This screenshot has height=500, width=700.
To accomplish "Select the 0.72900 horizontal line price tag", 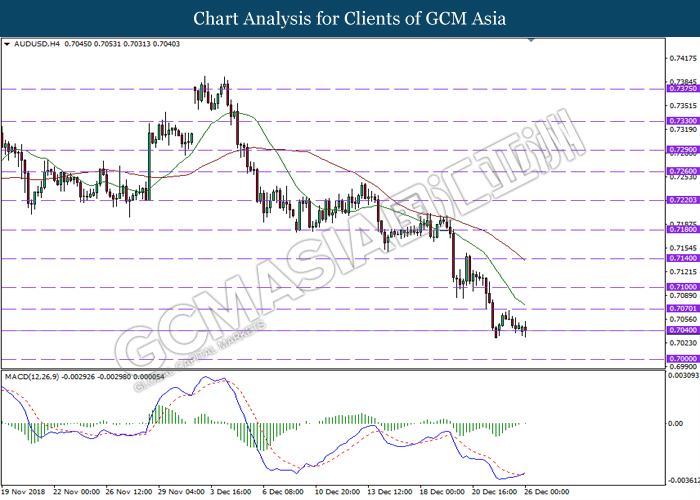I will (683, 150).
